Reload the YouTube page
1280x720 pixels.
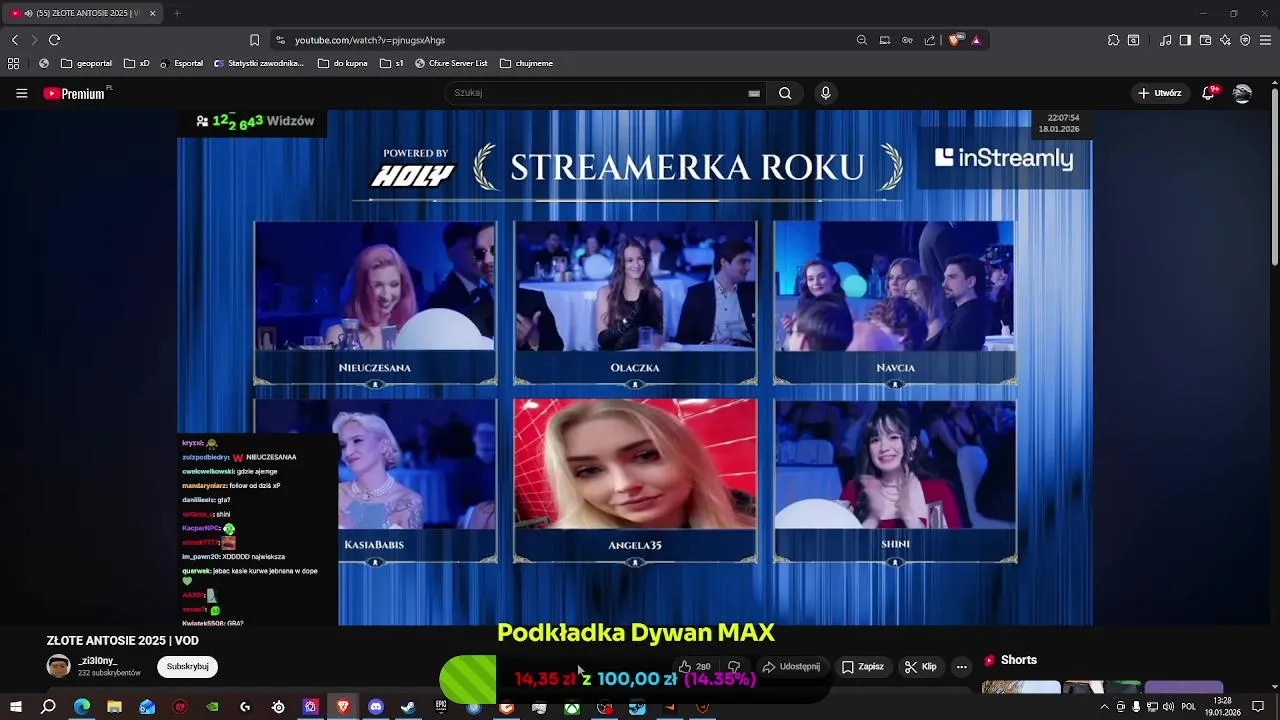54,40
